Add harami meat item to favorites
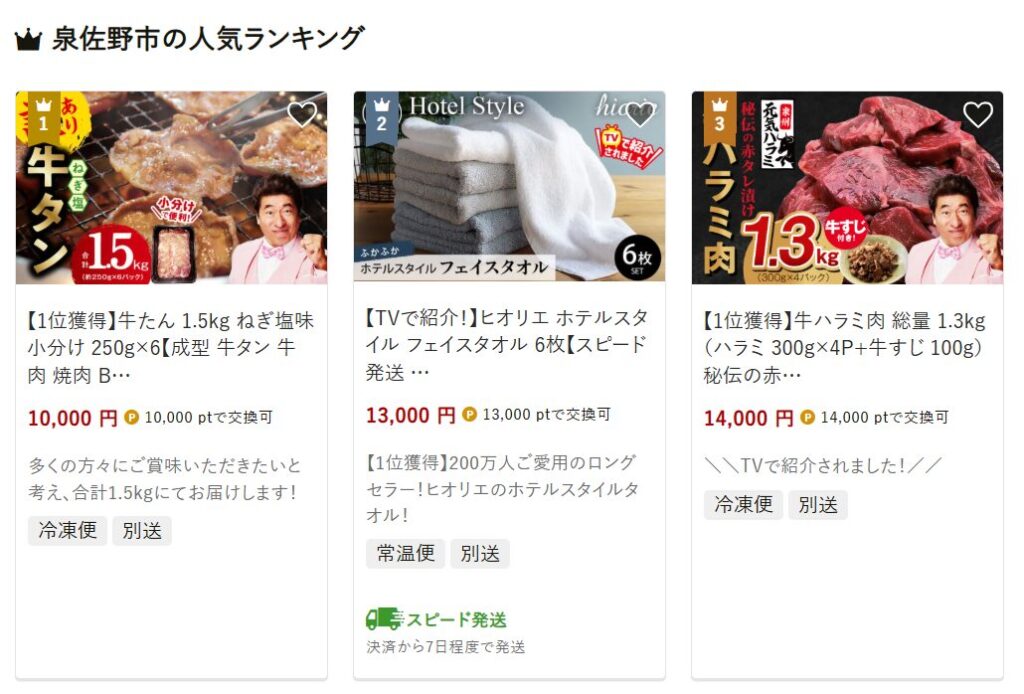Screen dimensions: 1024x694 tap(978, 115)
